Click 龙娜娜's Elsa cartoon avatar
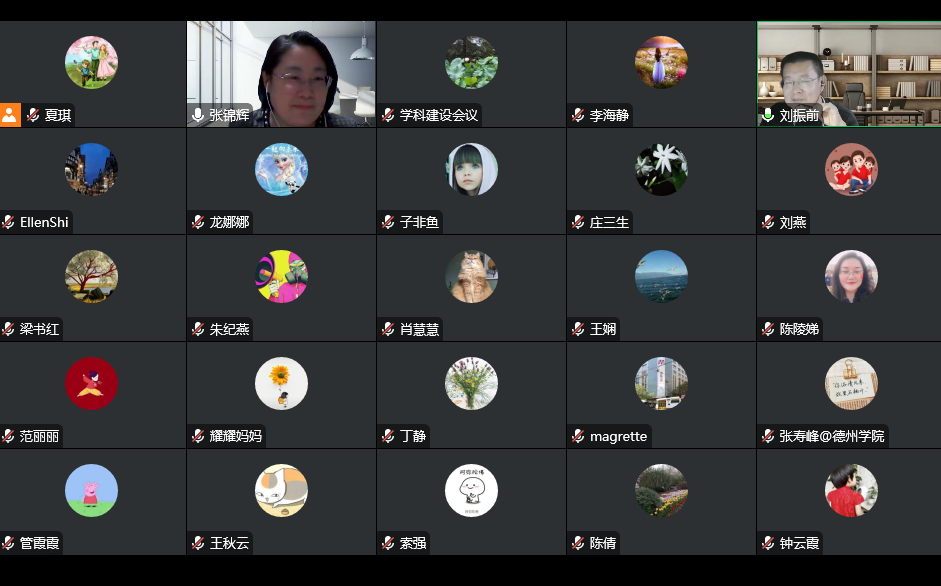Viewport: 941px width, 586px height. [281, 169]
